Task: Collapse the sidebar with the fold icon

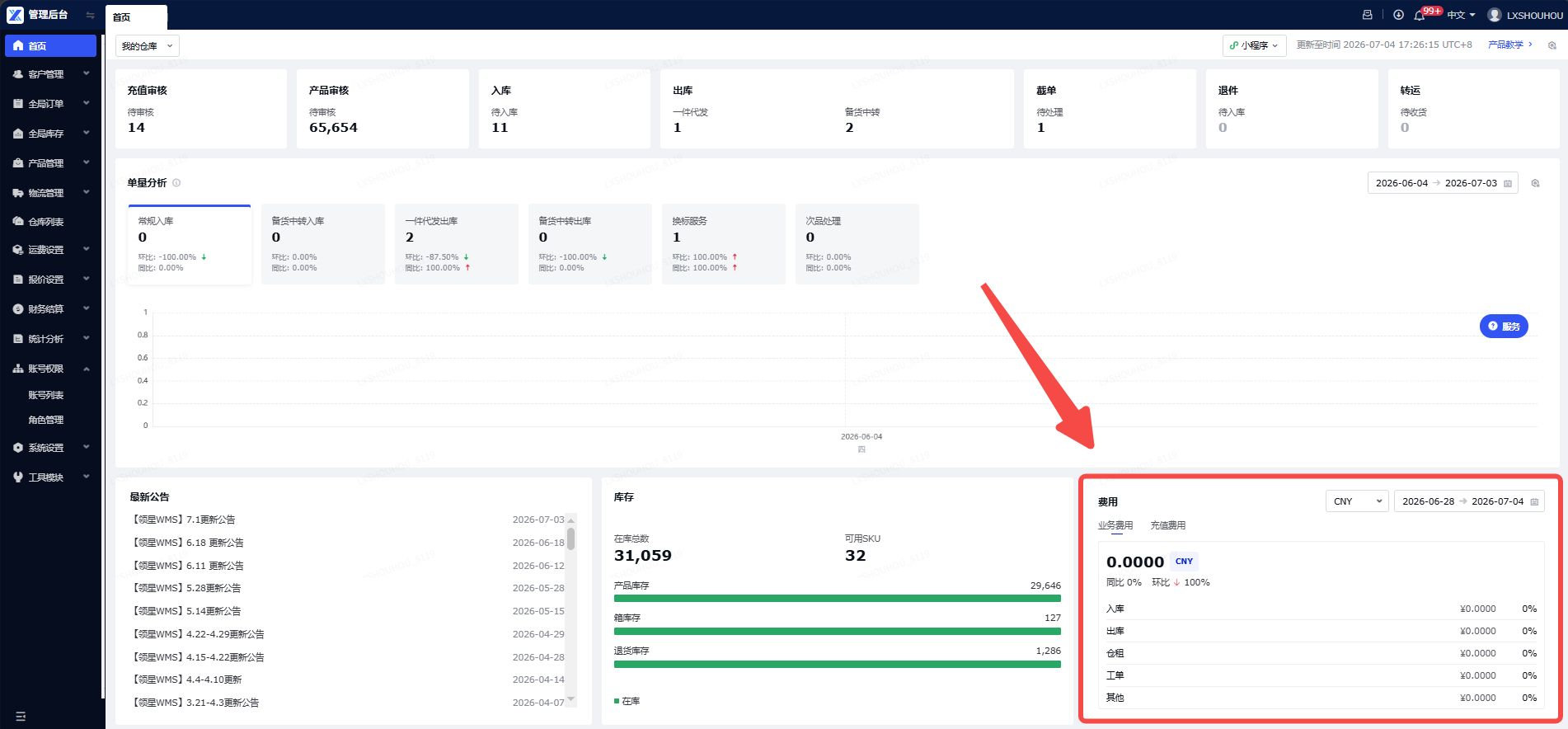Action: pyautogui.click(x=90, y=15)
